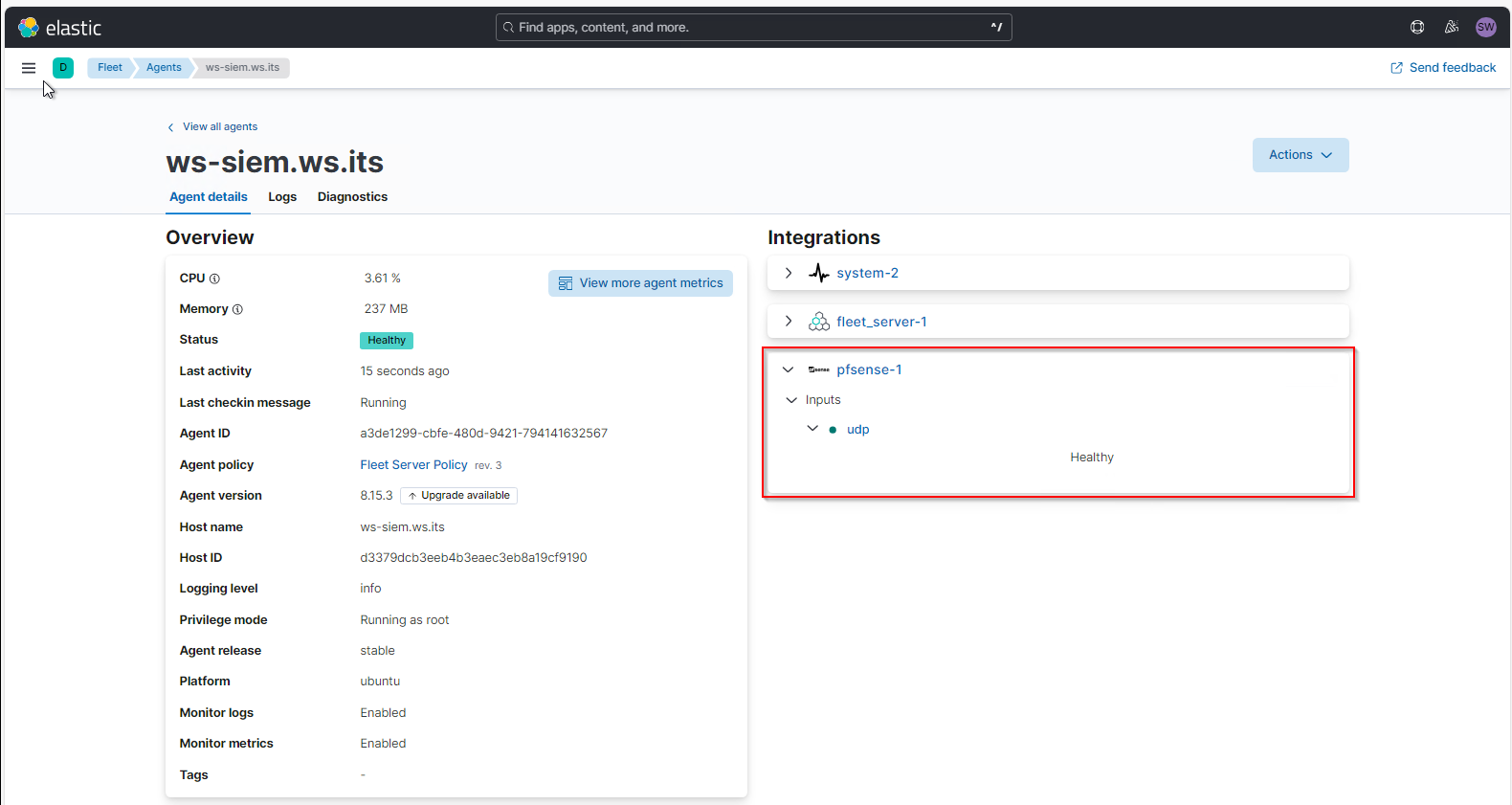Open the D space selector avatar

click(x=63, y=68)
